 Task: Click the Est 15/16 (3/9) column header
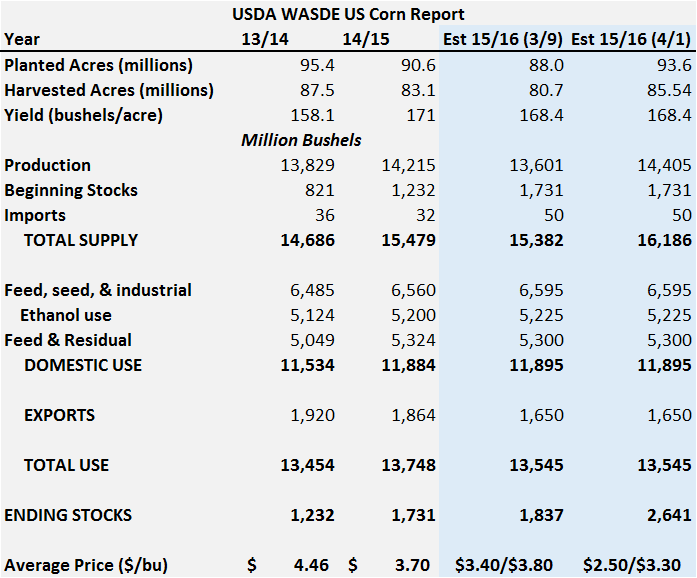503,40
